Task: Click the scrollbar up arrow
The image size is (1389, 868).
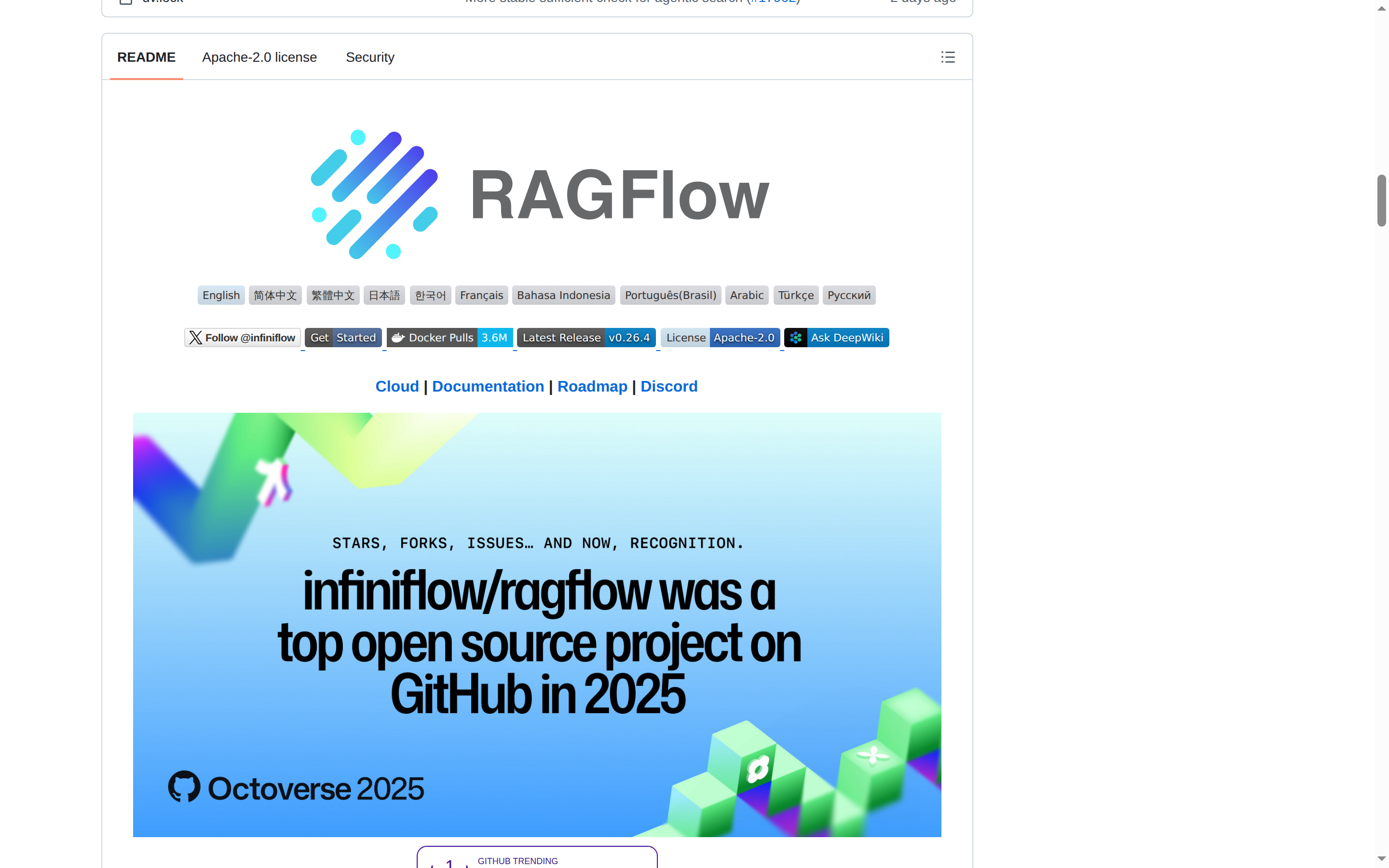Action: pos(1382,8)
